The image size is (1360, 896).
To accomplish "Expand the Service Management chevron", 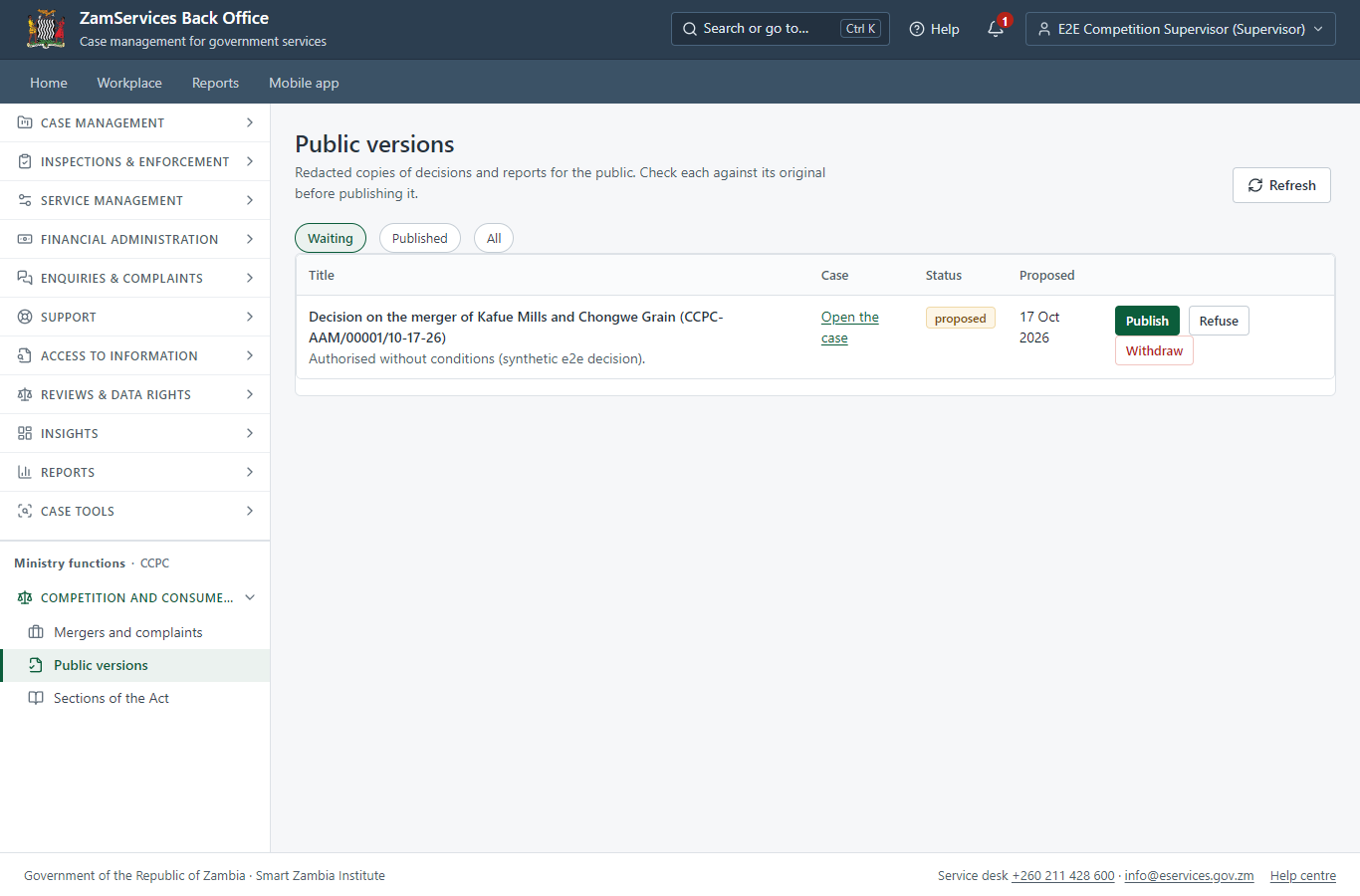I will (250, 200).
